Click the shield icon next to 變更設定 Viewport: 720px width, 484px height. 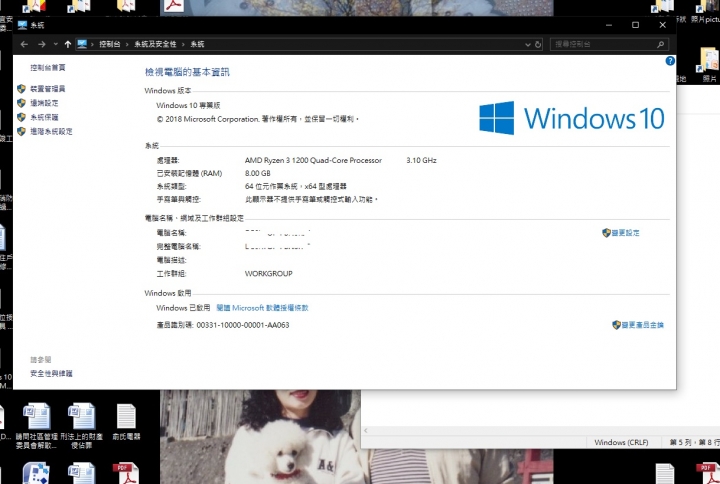606,233
